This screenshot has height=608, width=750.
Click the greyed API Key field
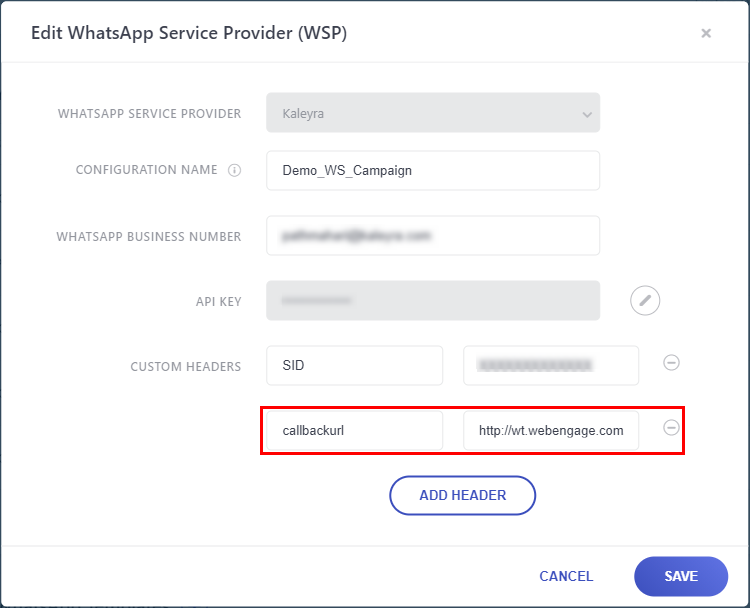pos(433,300)
